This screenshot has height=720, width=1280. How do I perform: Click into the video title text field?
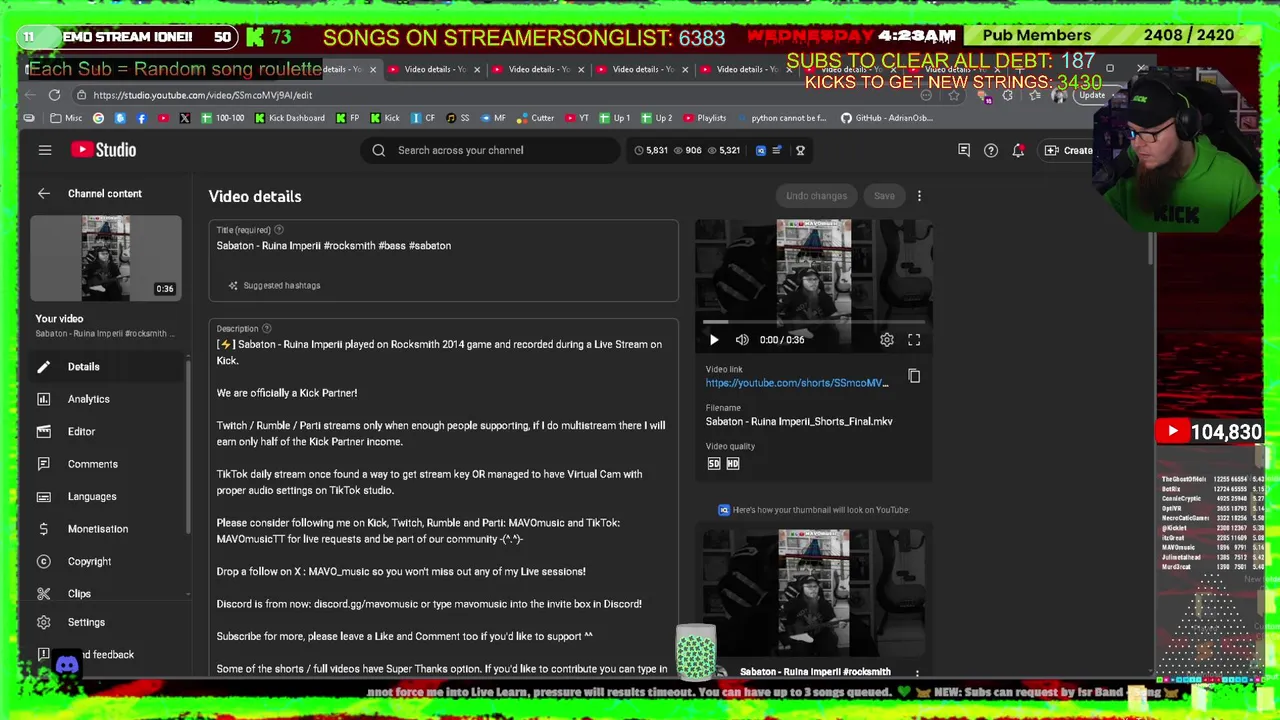(443, 246)
